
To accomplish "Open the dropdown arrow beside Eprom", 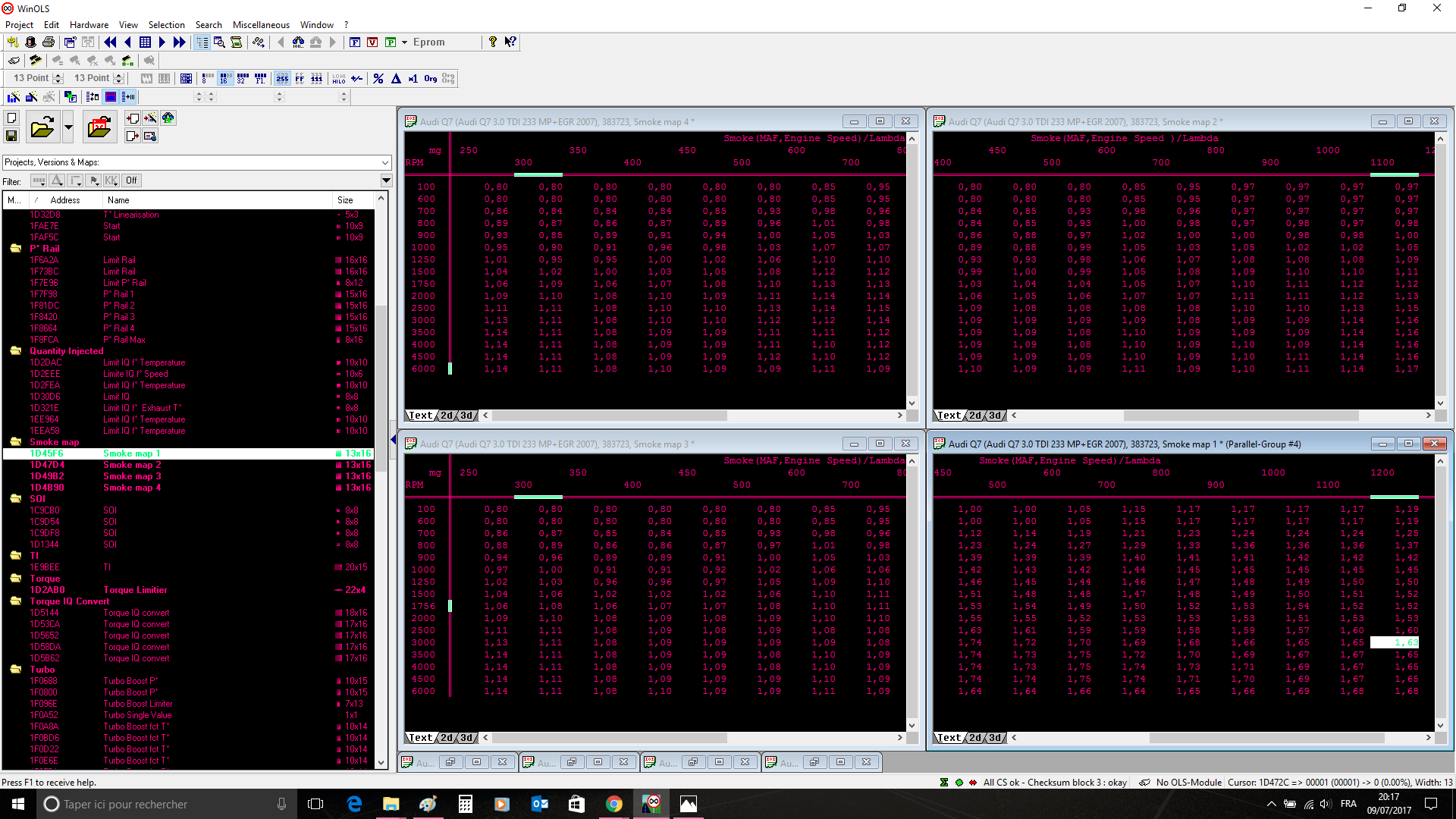I will 405,42.
